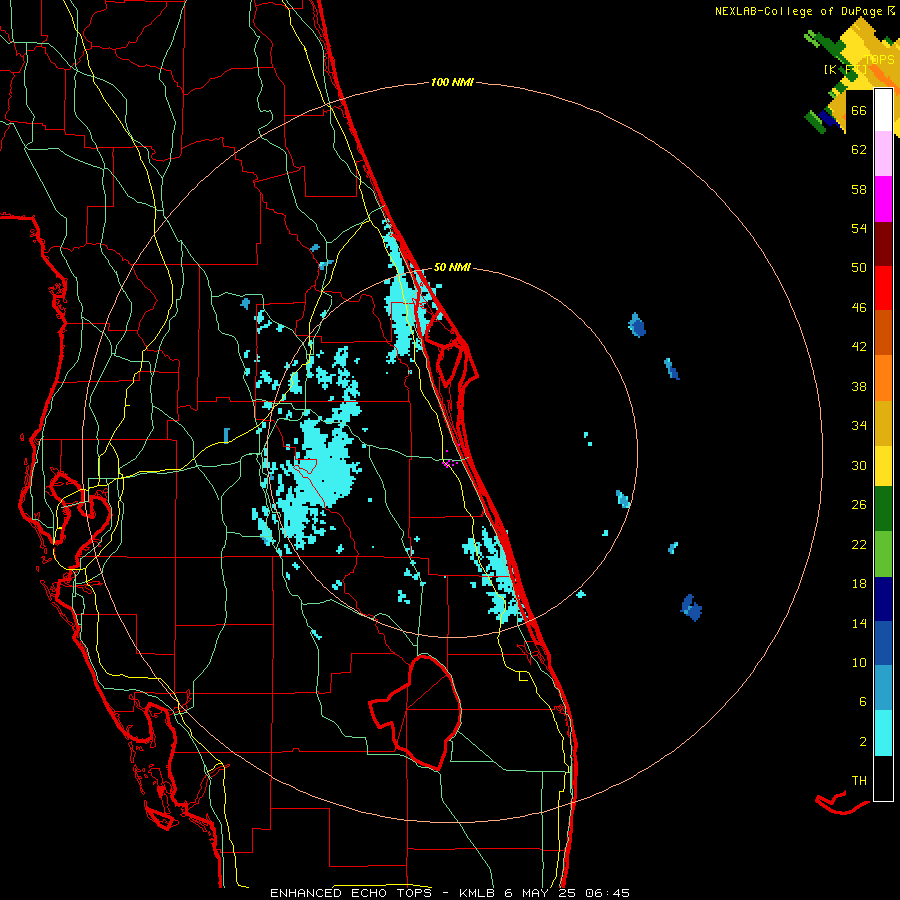Click the "50 NMI" range ring label

(x=452, y=267)
